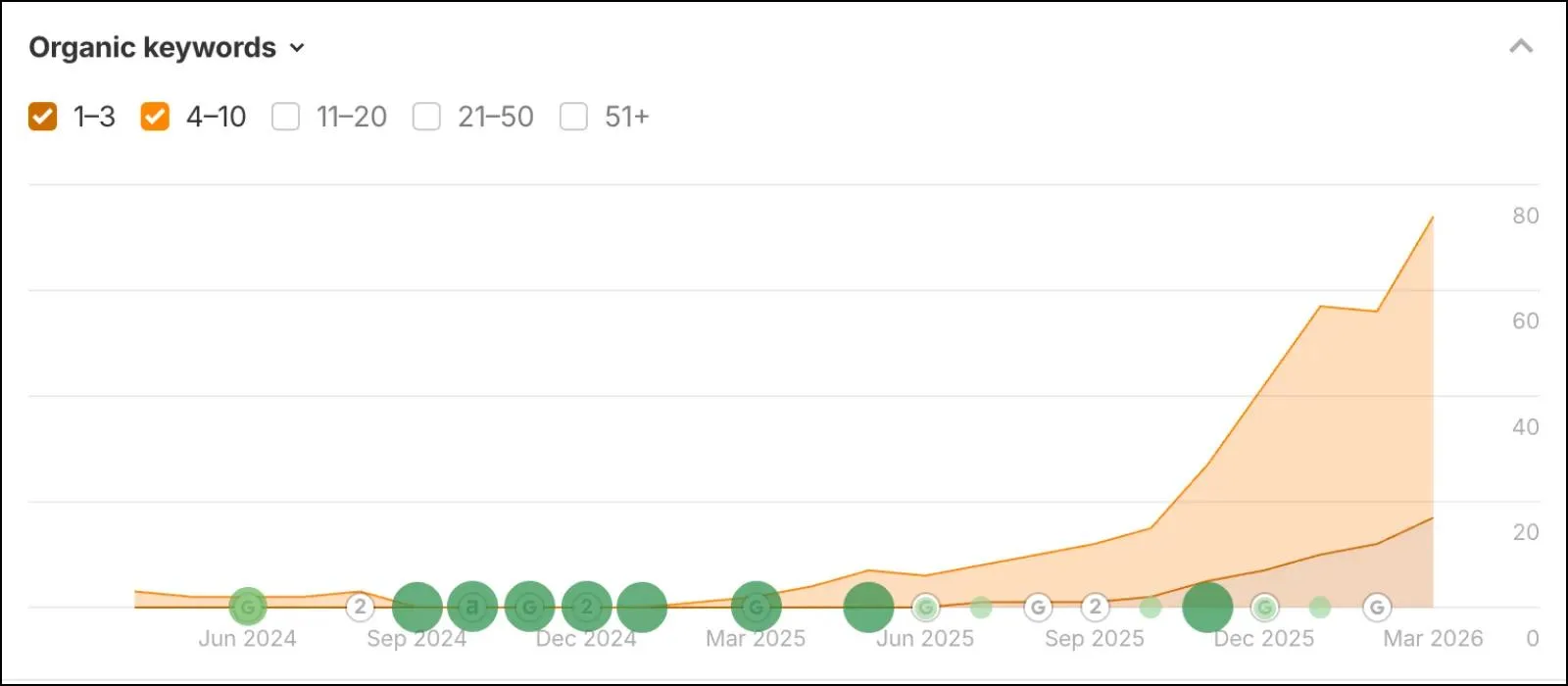Enable the 51+ positions checkbox

[x=573, y=117]
